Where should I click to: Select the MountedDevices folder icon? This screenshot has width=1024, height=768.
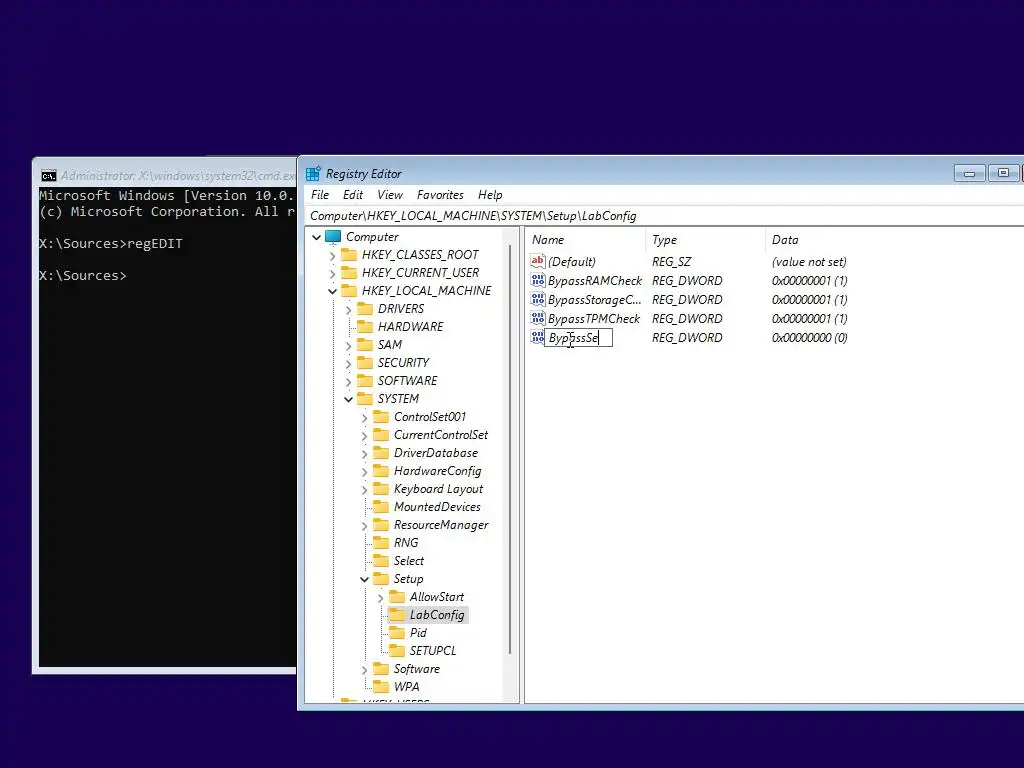381,507
